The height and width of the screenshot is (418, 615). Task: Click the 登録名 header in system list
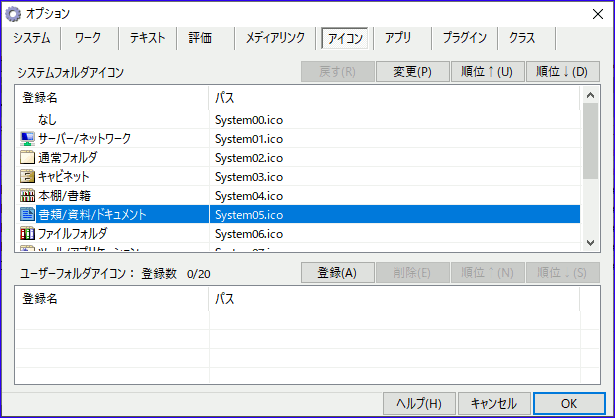coord(113,98)
